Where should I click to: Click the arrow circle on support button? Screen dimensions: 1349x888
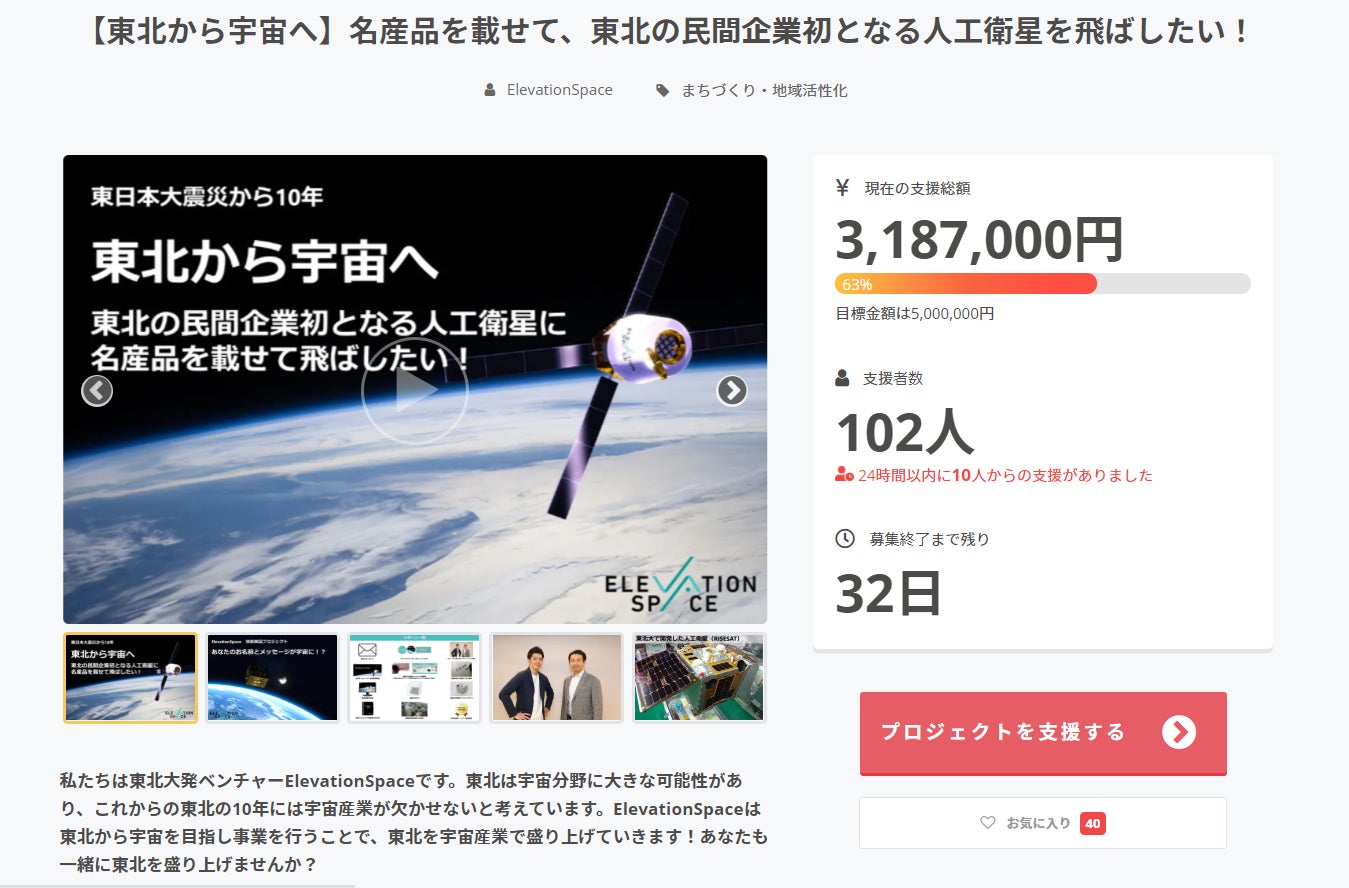1179,732
